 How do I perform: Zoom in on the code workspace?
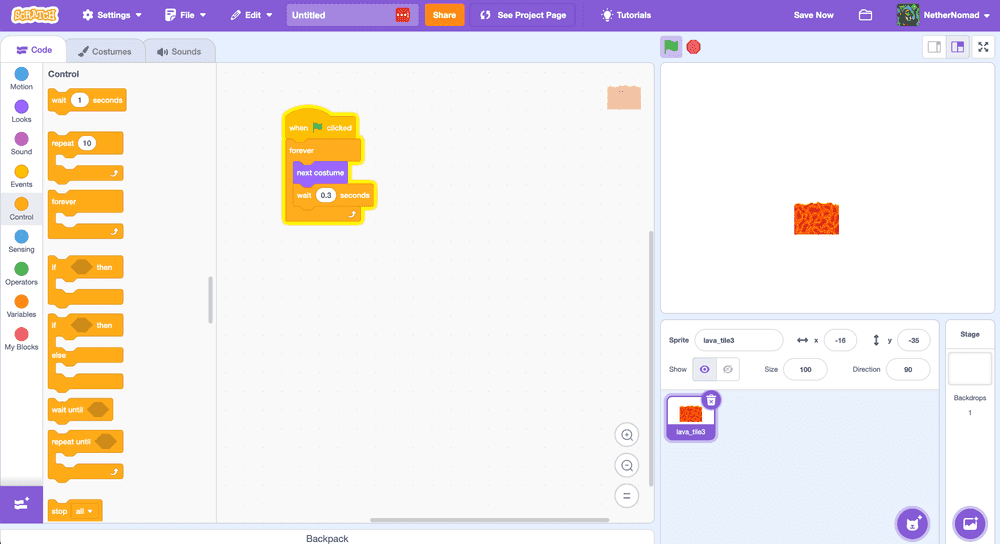pos(627,435)
